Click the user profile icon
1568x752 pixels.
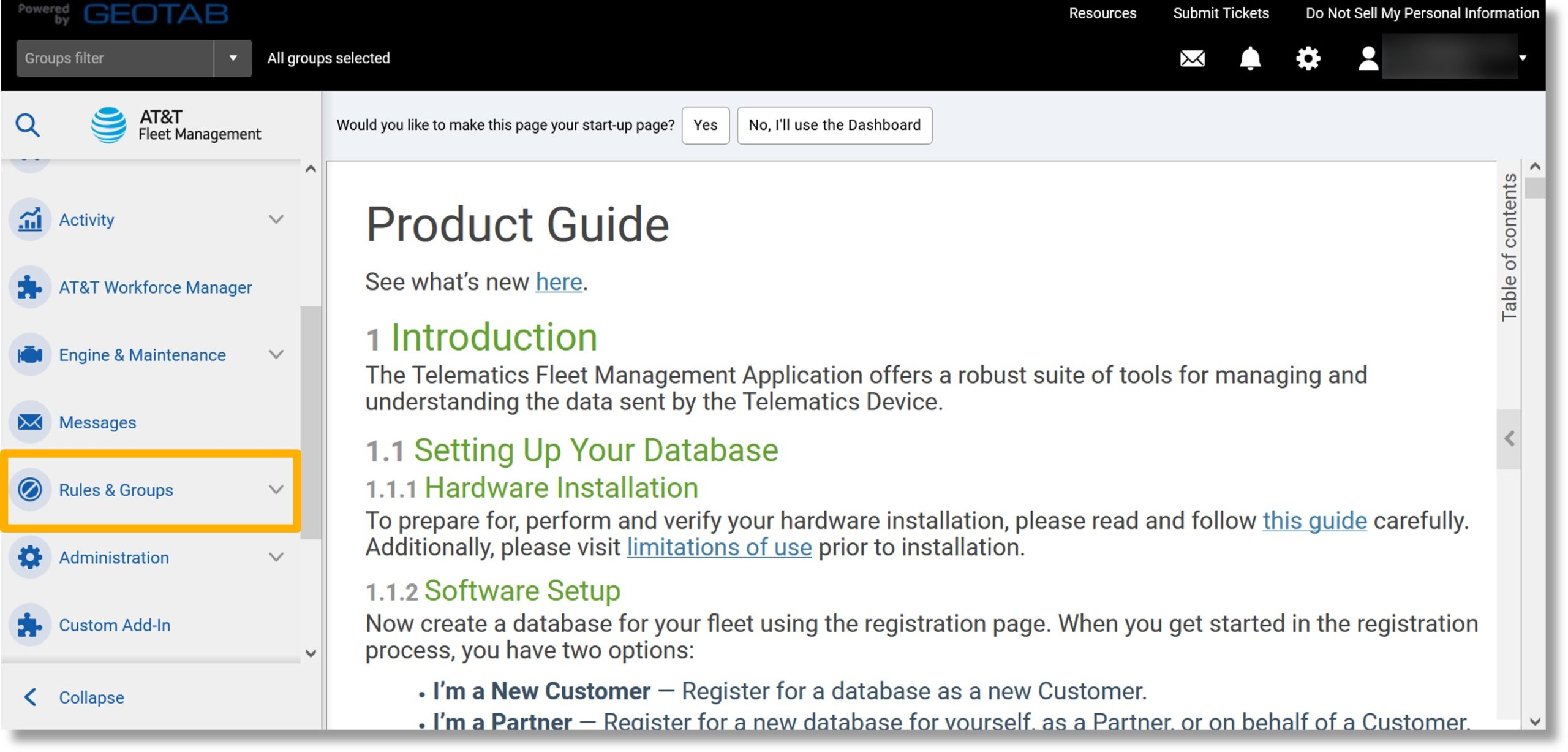coord(1364,57)
